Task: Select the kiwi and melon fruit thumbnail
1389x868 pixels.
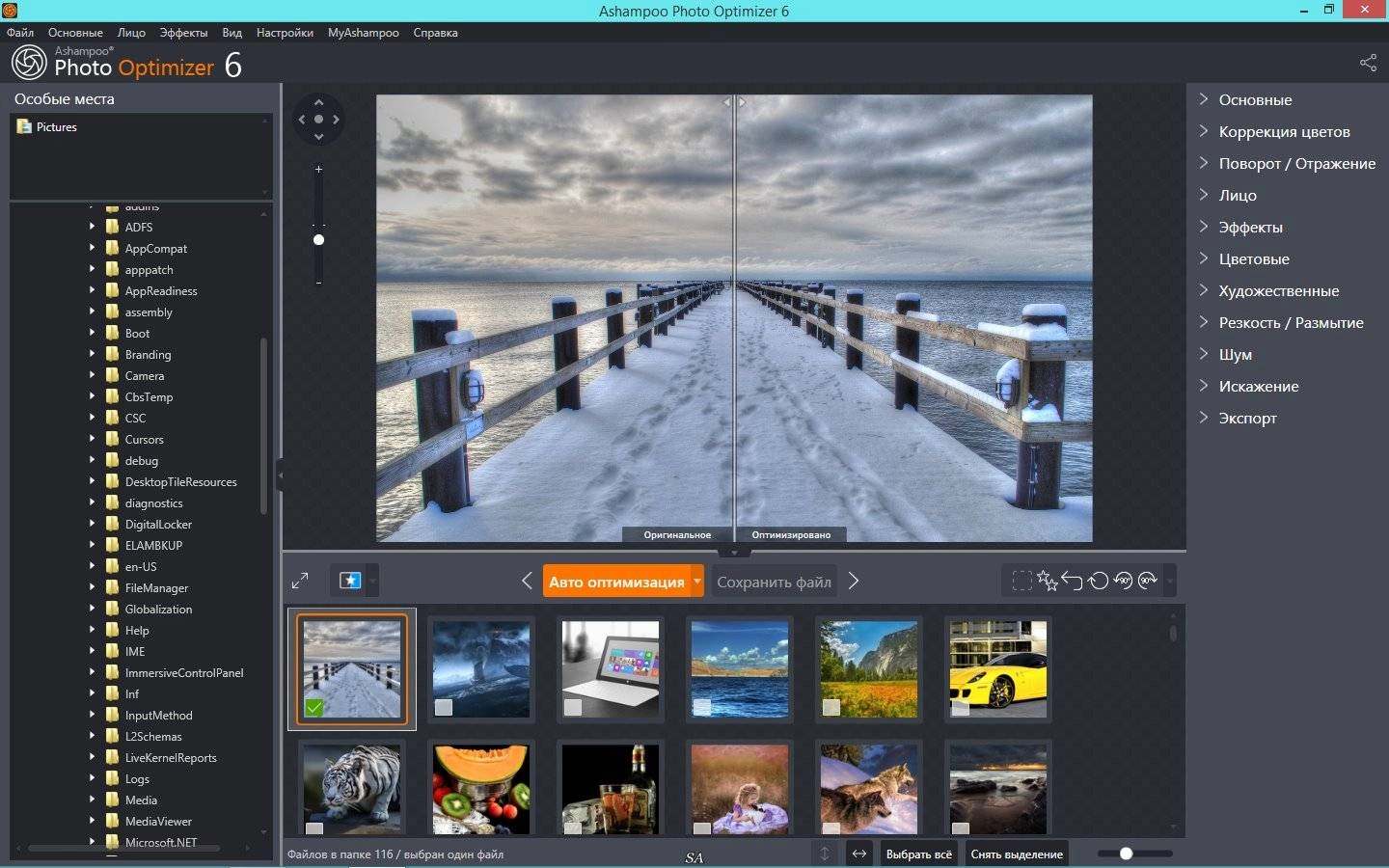Action: 481,789
